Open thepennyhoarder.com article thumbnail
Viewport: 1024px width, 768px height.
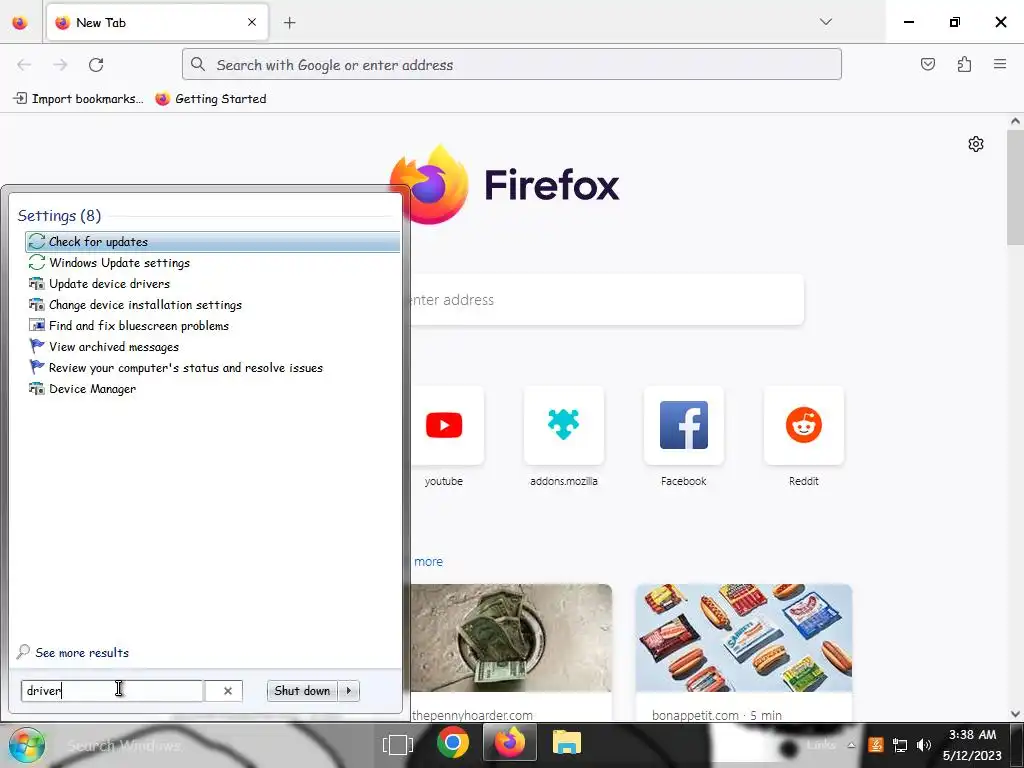point(511,638)
